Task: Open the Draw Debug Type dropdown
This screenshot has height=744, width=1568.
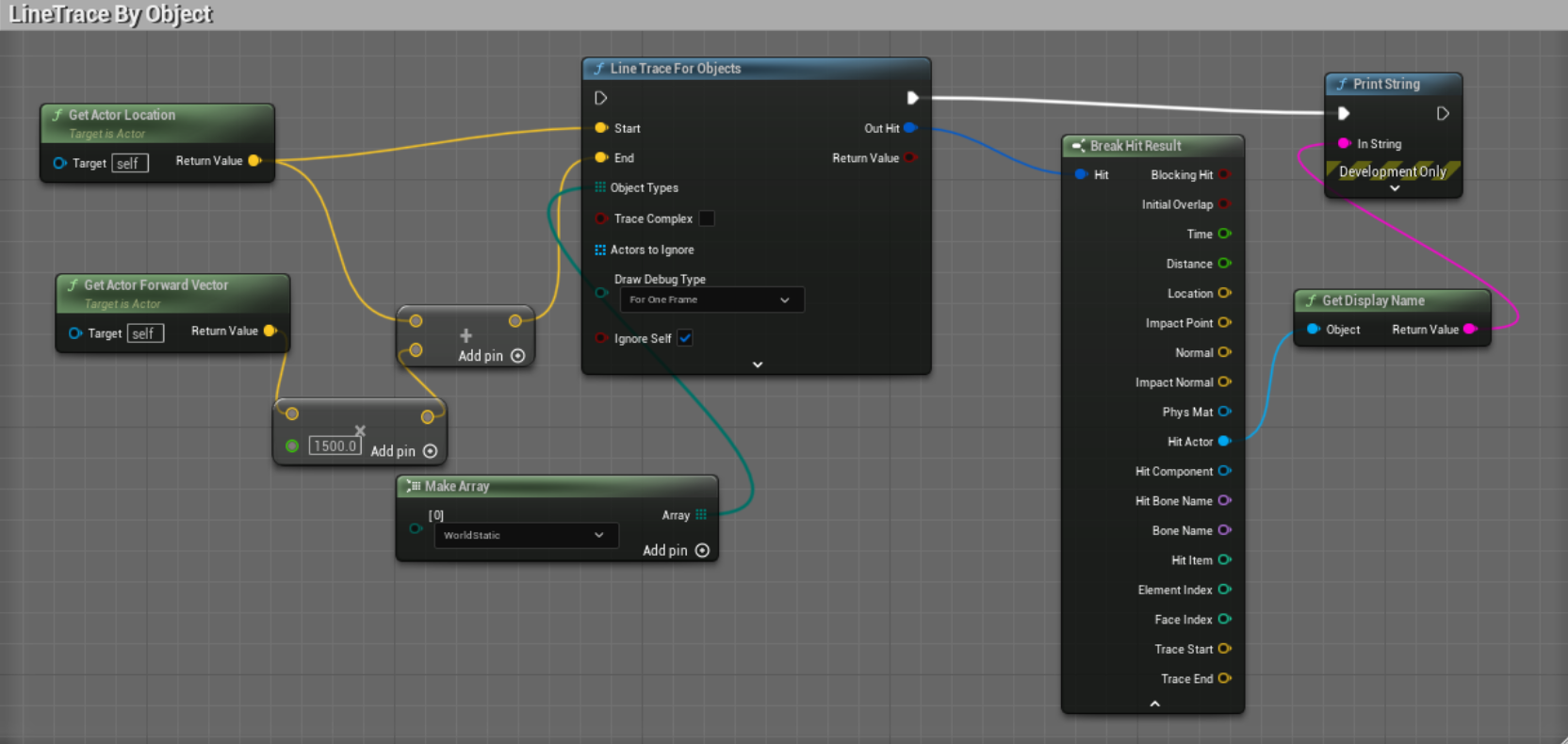Action: (711, 299)
